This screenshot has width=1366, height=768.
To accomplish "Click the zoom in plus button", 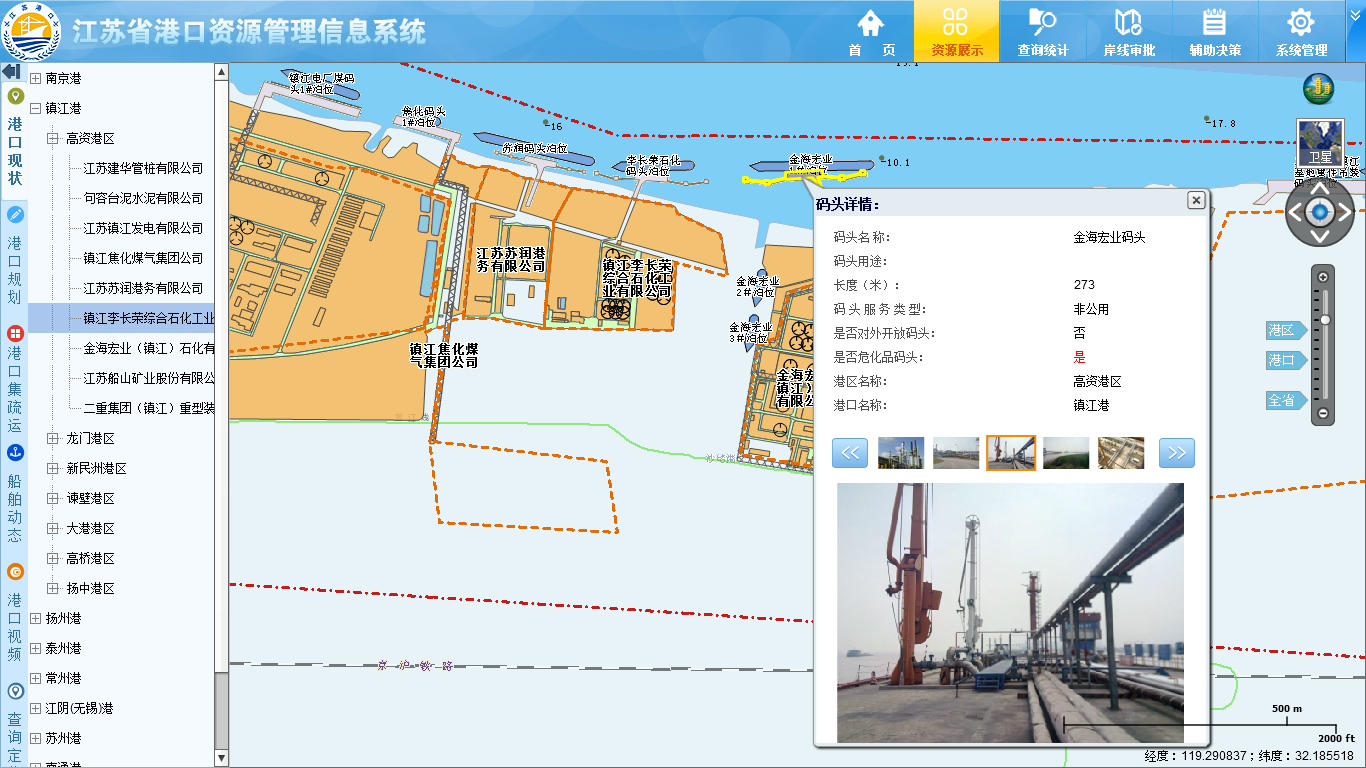I will point(1323,277).
